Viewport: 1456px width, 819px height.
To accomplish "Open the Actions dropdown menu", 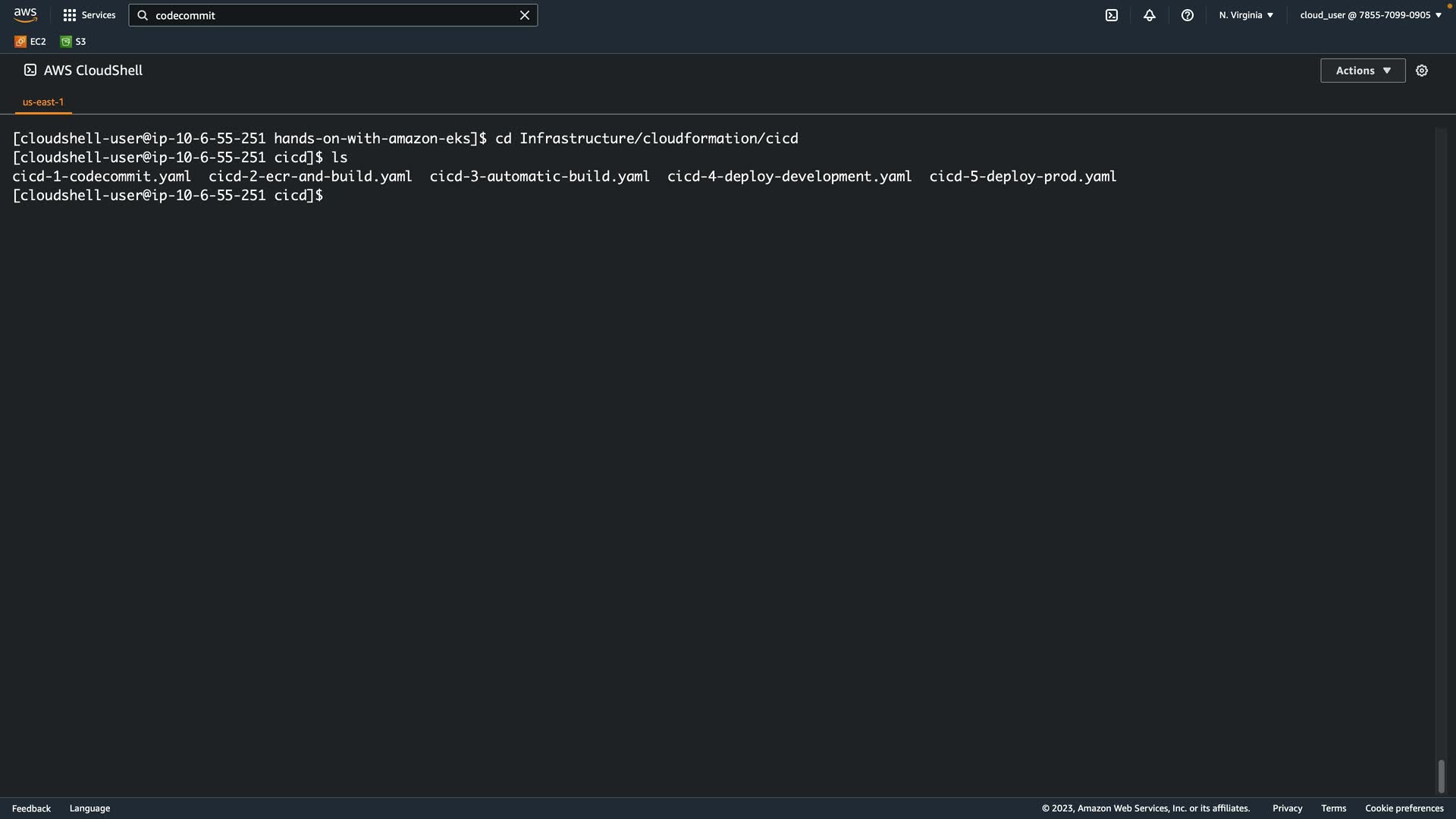I will click(1362, 71).
